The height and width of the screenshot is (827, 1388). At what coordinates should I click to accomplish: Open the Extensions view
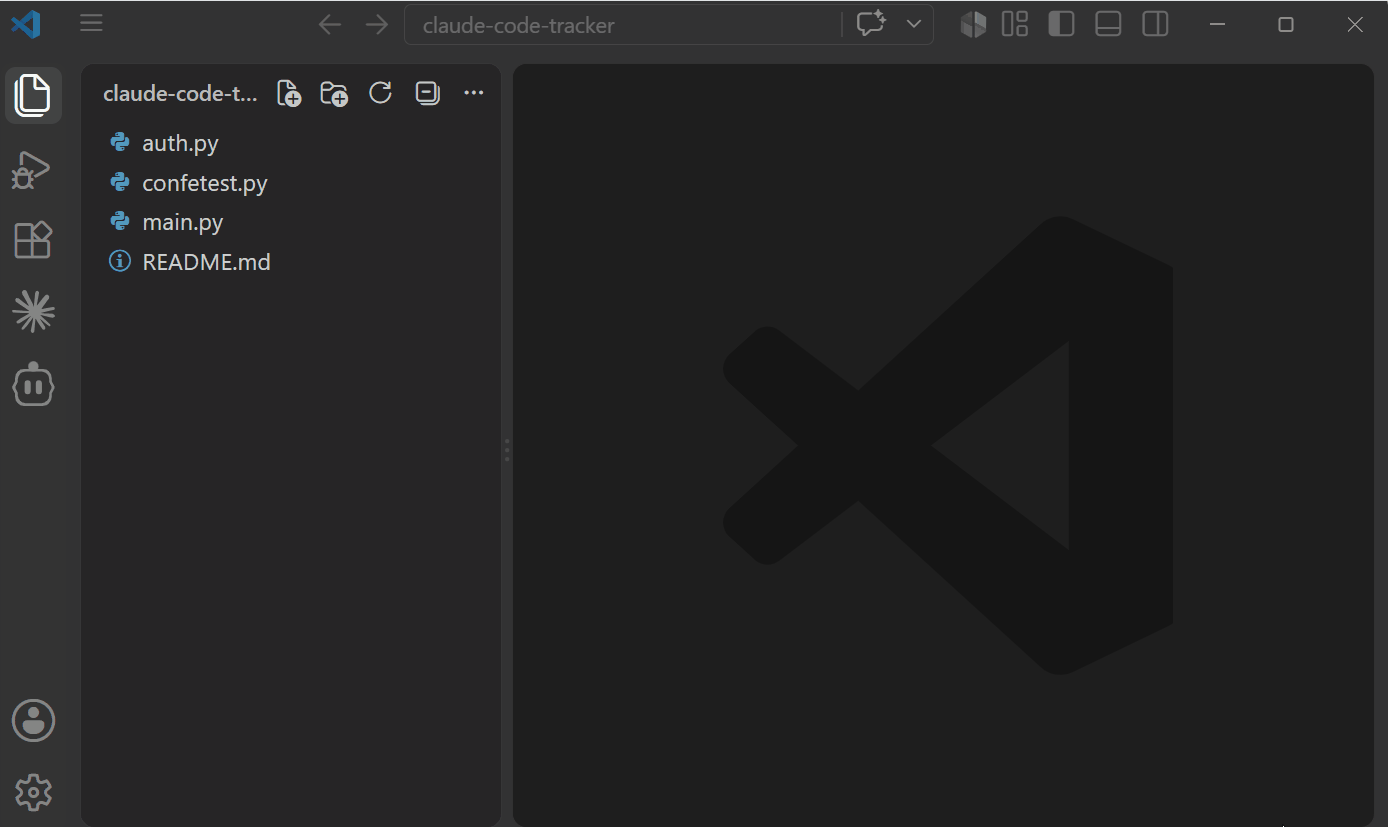[33, 241]
